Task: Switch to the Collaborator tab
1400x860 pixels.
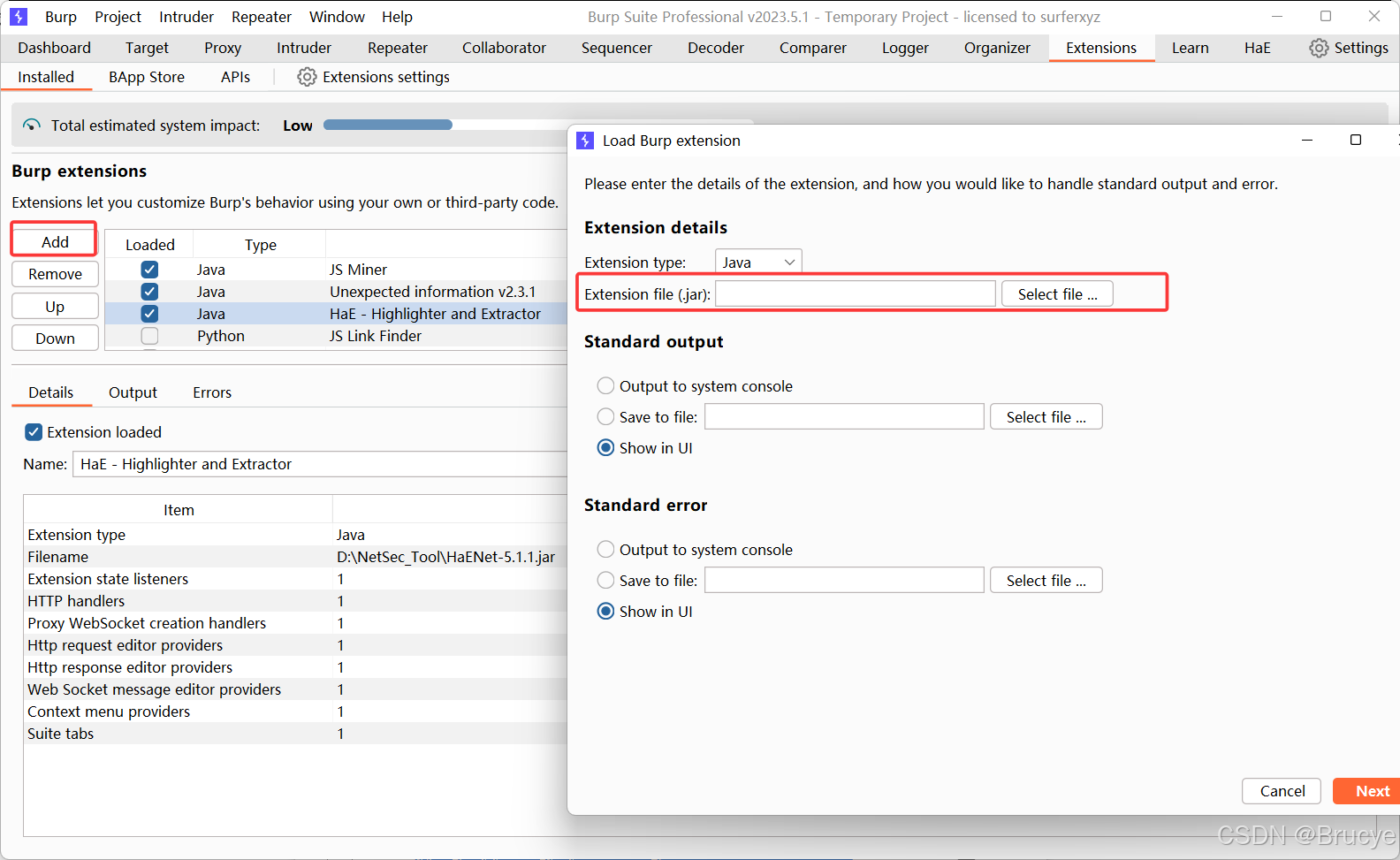Action: (504, 48)
